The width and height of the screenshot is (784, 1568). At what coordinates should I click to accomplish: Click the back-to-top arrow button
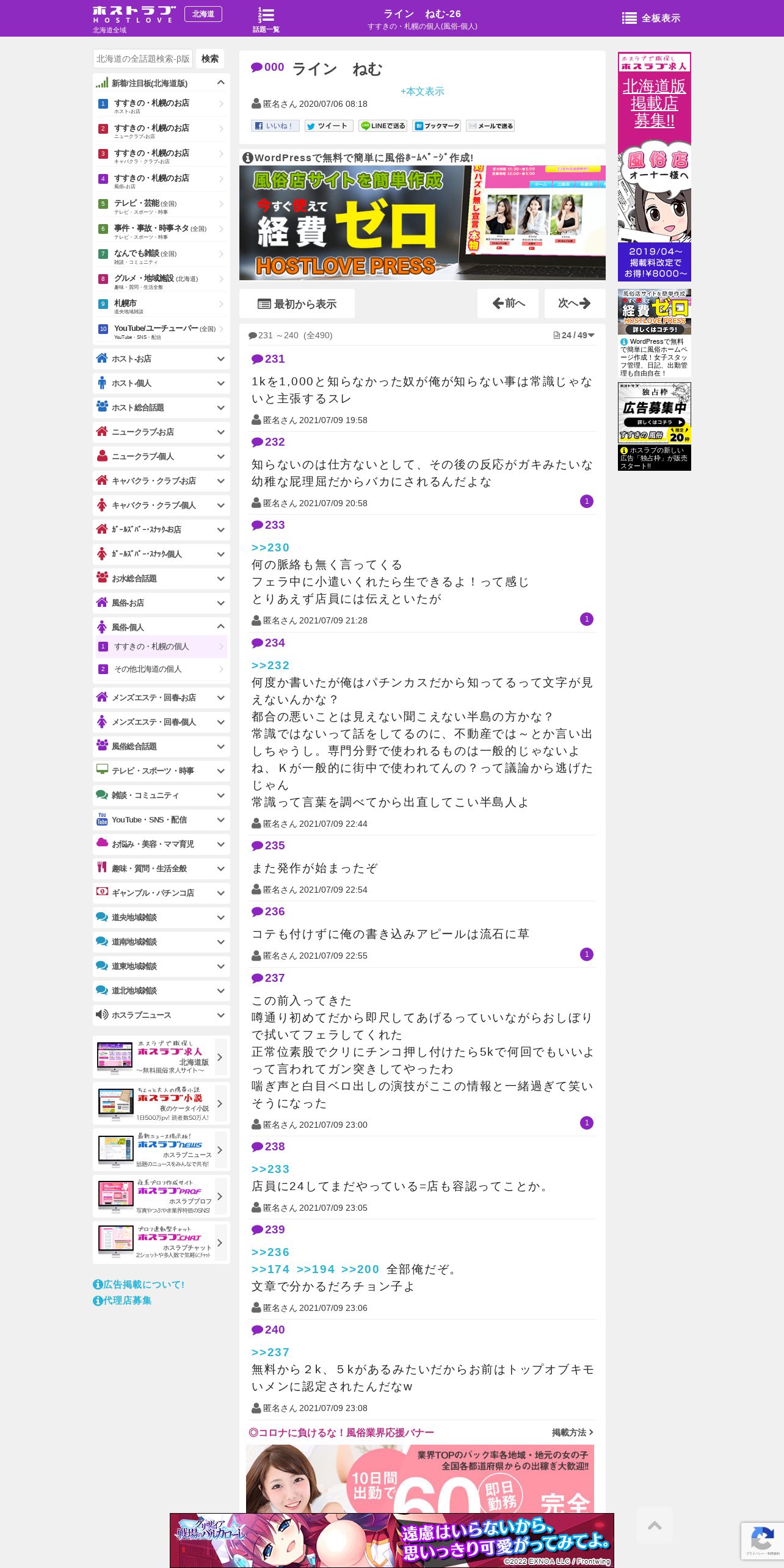[655, 1526]
